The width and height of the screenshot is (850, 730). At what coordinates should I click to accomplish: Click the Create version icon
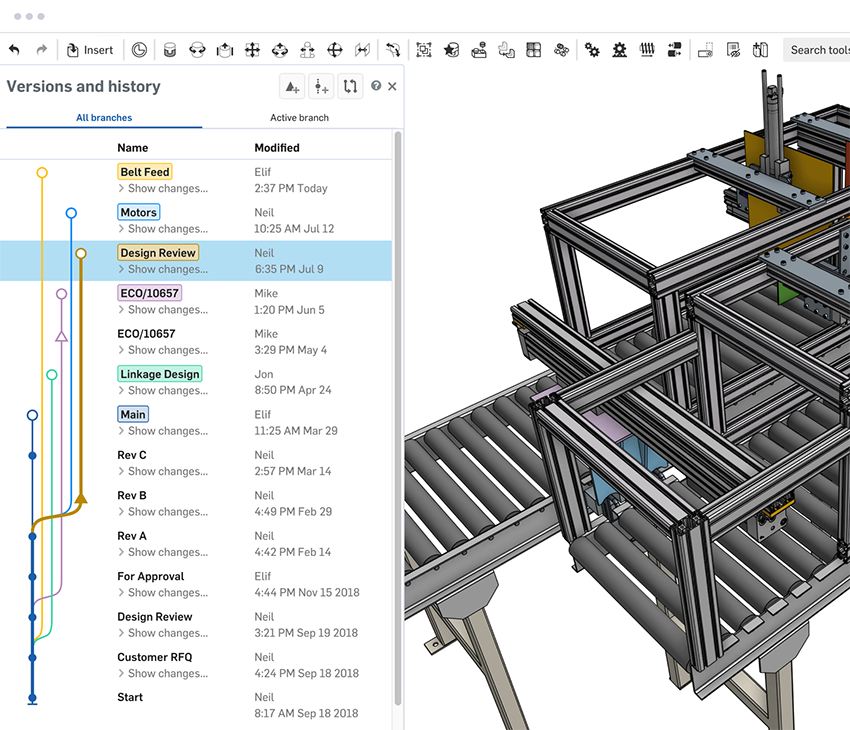click(292, 87)
